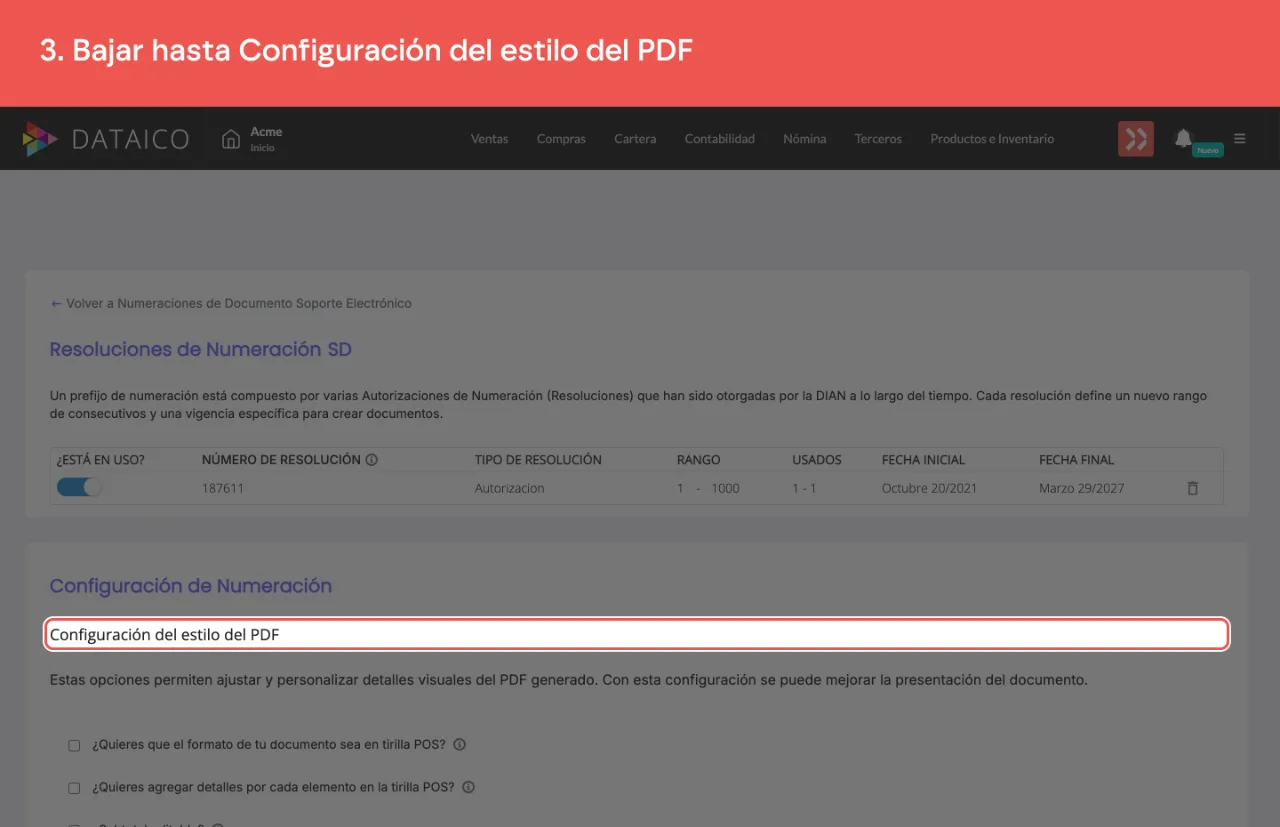Image resolution: width=1280 pixels, height=827 pixels.
Task: Open the Ventas menu
Action: point(490,139)
